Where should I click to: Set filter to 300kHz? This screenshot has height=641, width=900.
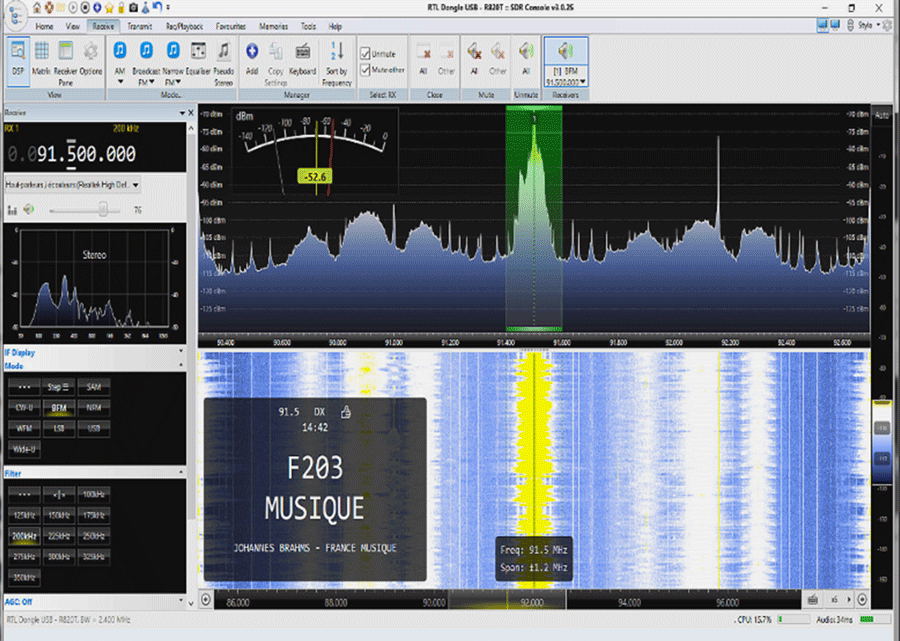(x=59, y=557)
